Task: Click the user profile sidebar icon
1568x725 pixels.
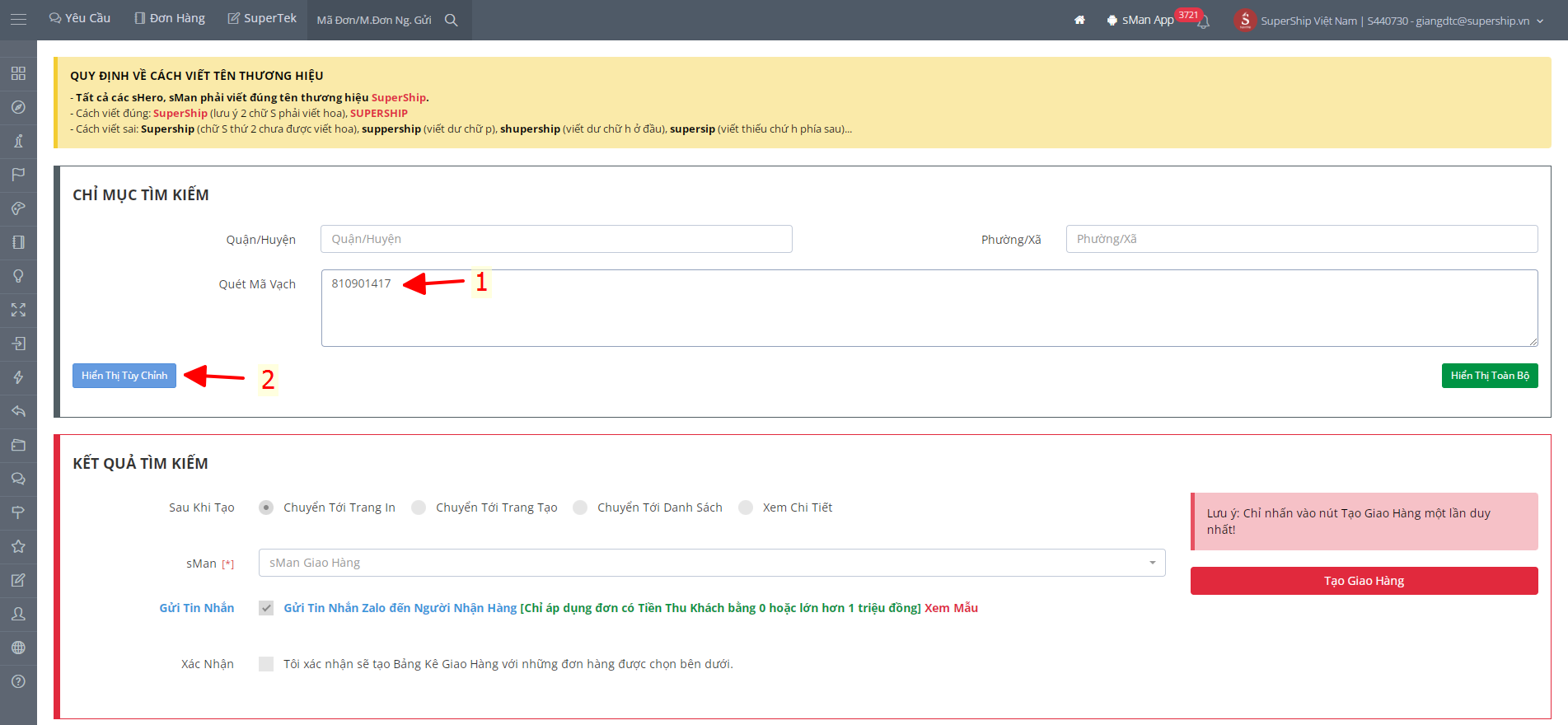Action: tap(18, 614)
